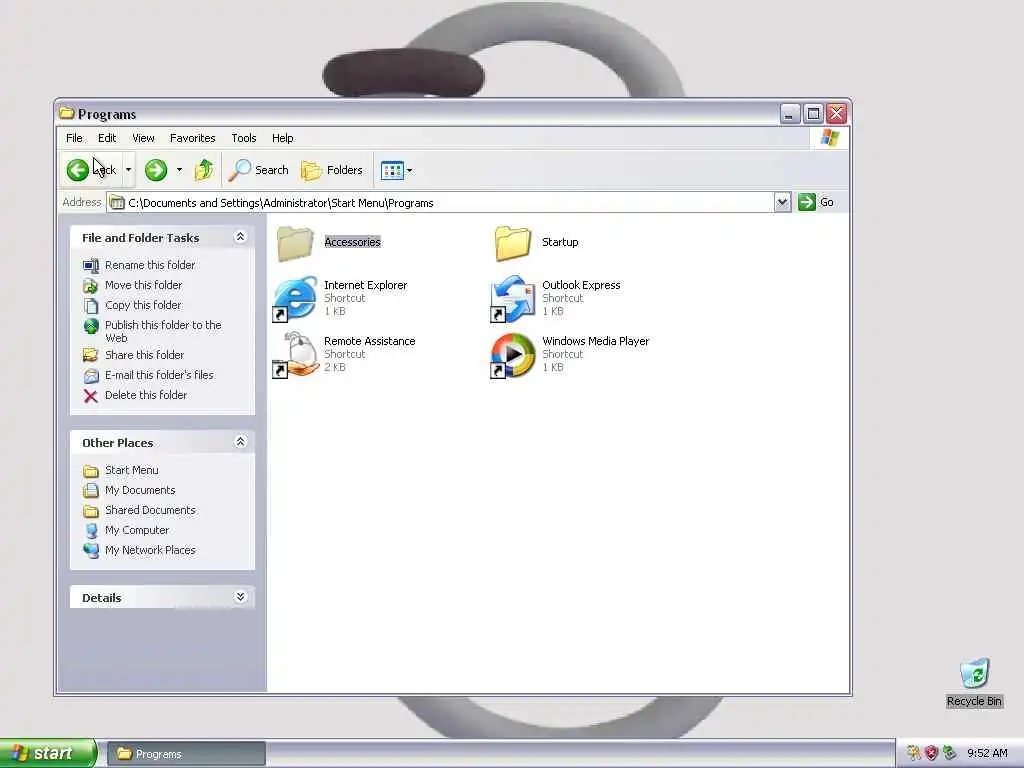
Task: Expand the Details panel
Action: (x=240, y=597)
